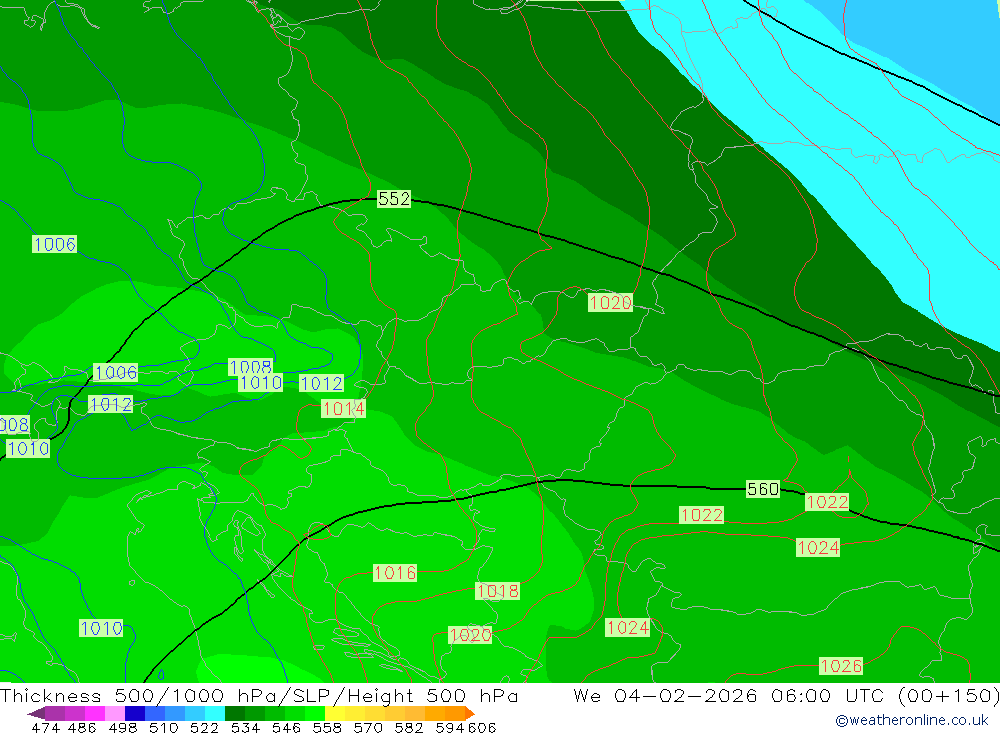Click the legend value 546
This screenshot has height=733, width=1000.
[x=286, y=728]
